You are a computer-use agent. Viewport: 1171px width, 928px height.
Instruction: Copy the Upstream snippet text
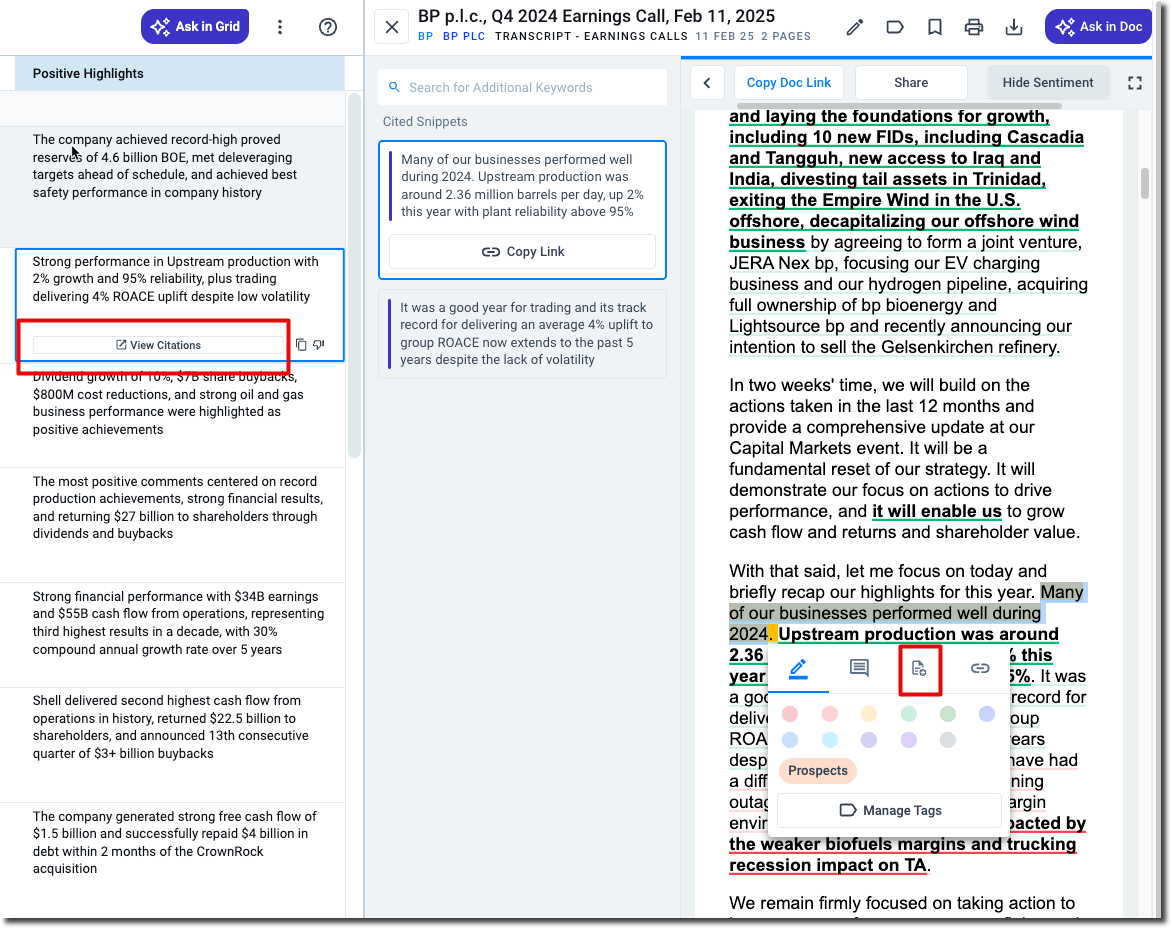pos(301,344)
